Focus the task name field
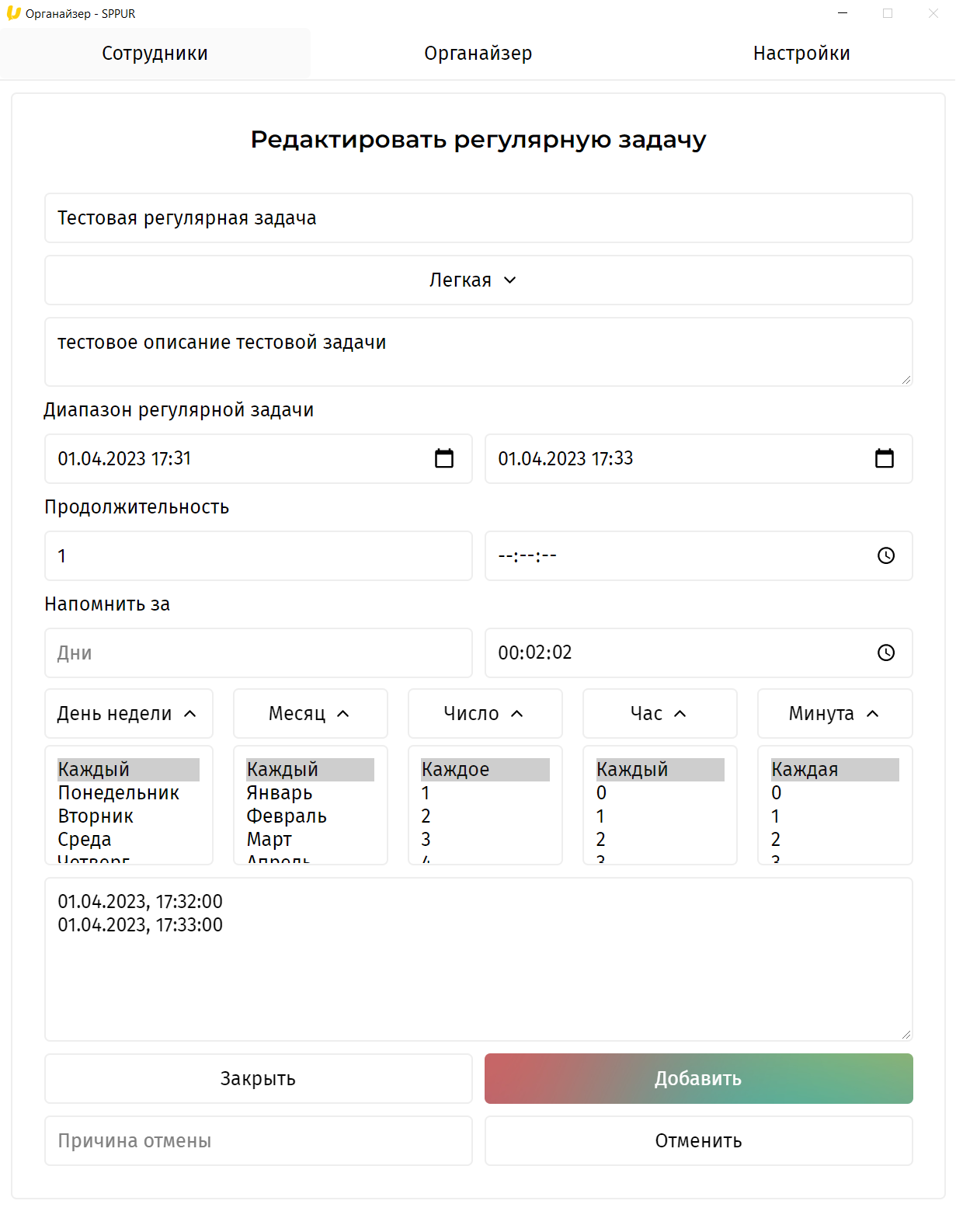This screenshot has width=956, height=1232. (x=478, y=218)
